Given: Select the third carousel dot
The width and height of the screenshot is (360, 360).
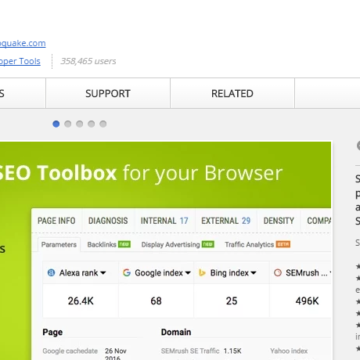Looking at the screenshot, I should tap(79, 124).
